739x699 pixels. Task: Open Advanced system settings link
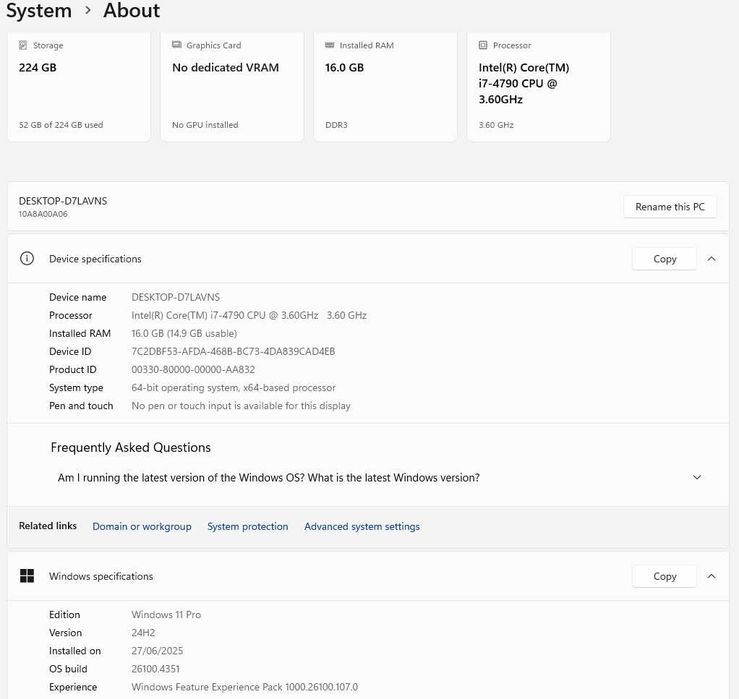(362, 527)
